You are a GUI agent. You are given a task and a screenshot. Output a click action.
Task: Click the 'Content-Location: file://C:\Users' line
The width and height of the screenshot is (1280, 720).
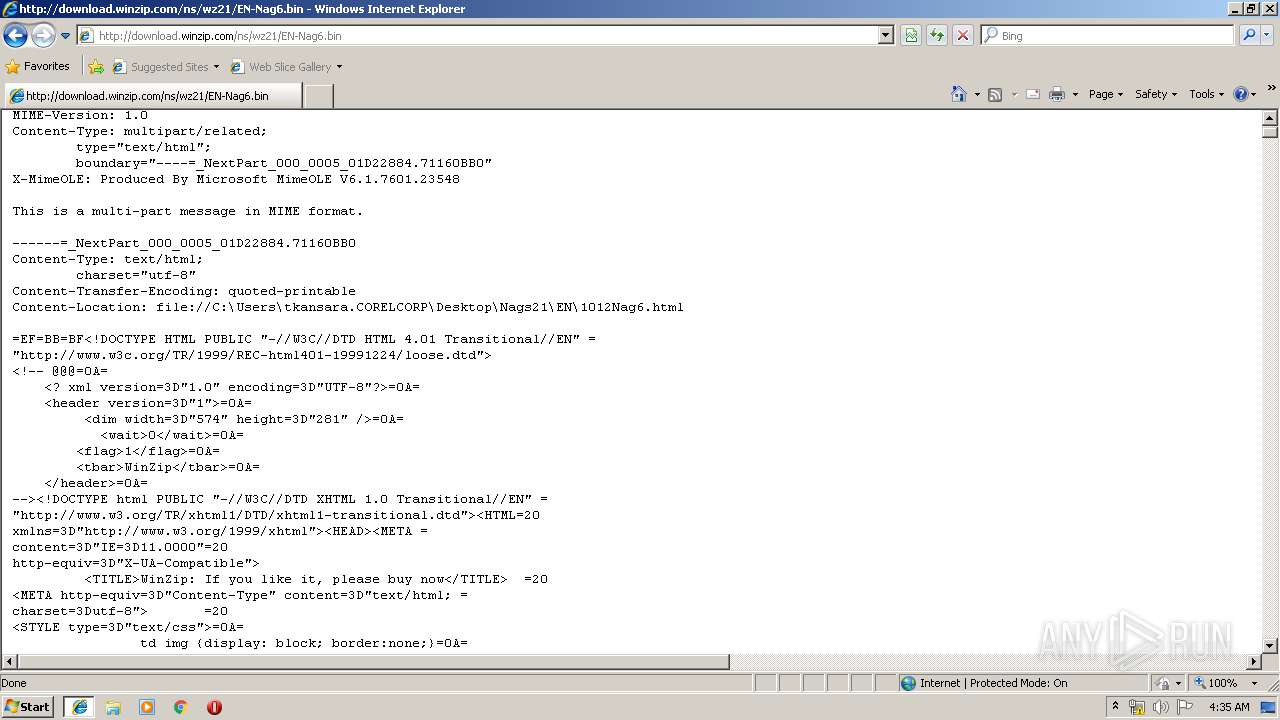(348, 307)
